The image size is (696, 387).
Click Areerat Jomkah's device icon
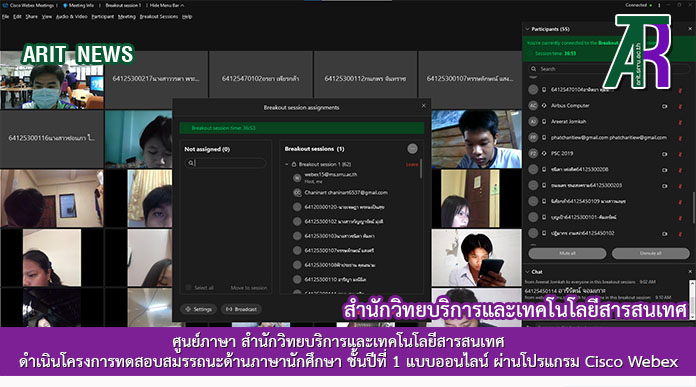click(x=544, y=122)
